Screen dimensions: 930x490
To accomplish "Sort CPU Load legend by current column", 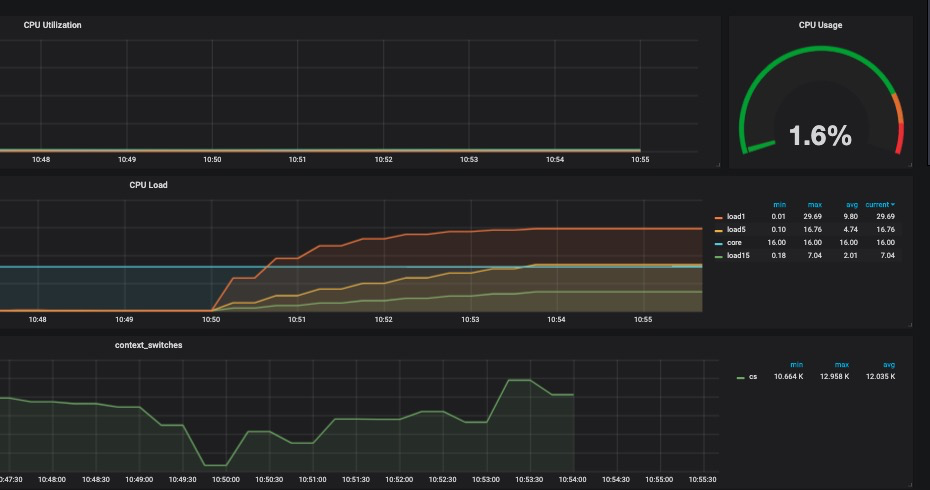I will pos(877,205).
